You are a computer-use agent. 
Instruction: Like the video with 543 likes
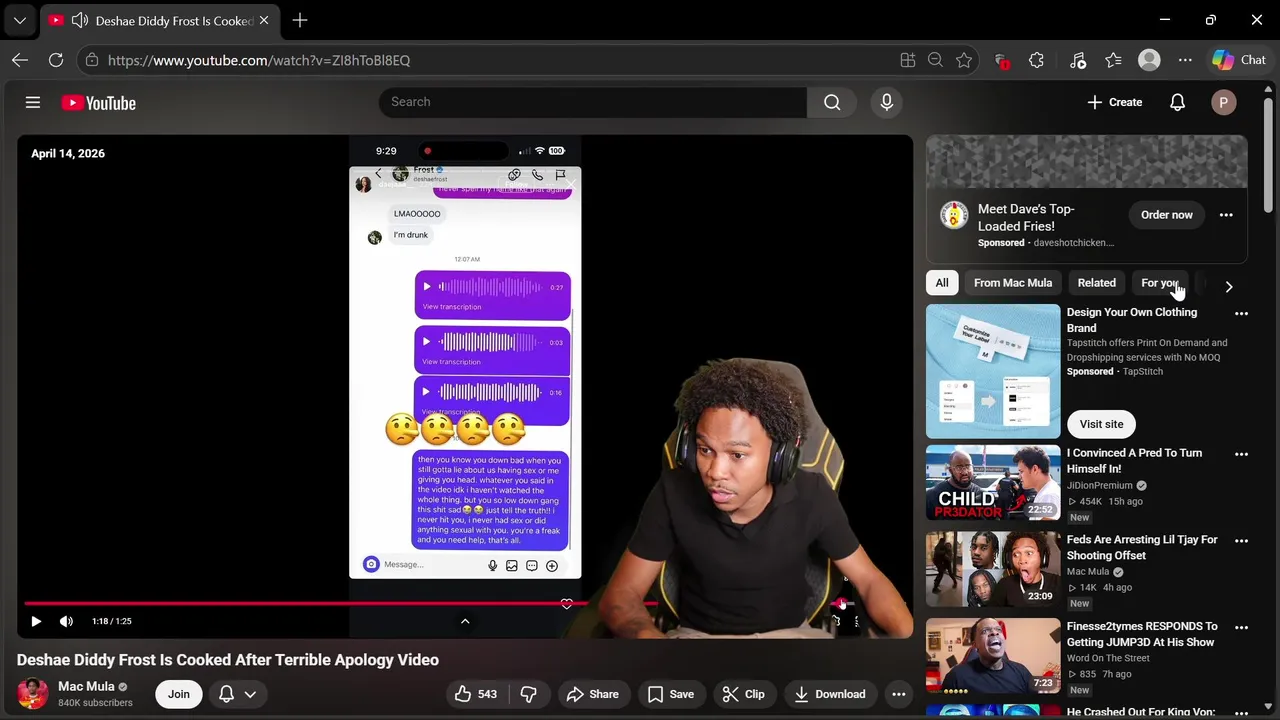click(x=476, y=694)
